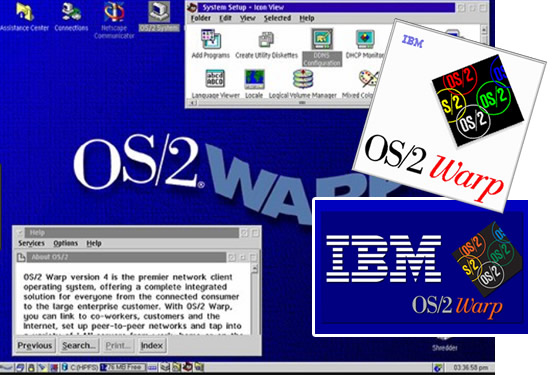Click the WarpCenter OS/2 Warp menu button
This screenshot has width=555, height=375.
pyautogui.click(x=6, y=368)
